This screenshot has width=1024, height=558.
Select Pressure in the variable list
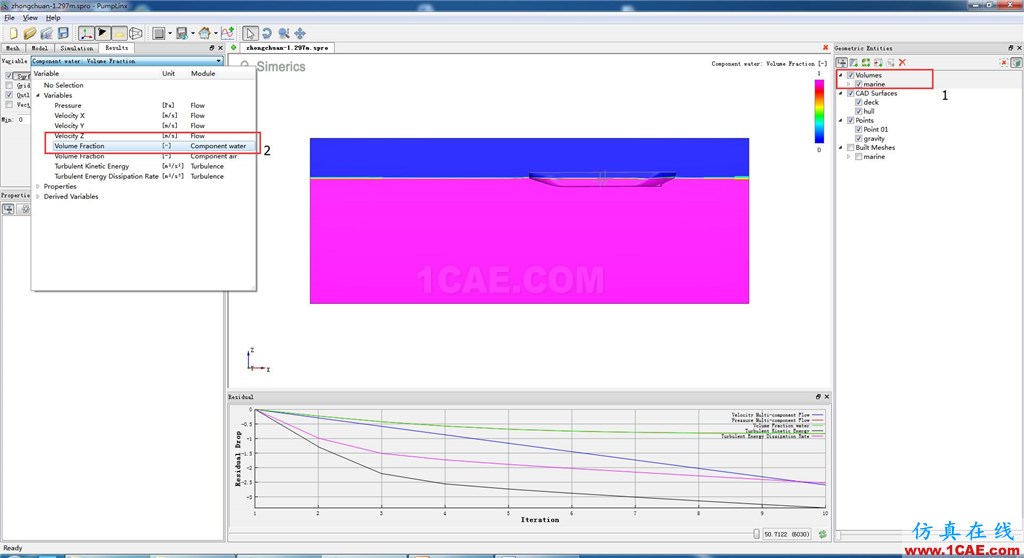pos(68,105)
